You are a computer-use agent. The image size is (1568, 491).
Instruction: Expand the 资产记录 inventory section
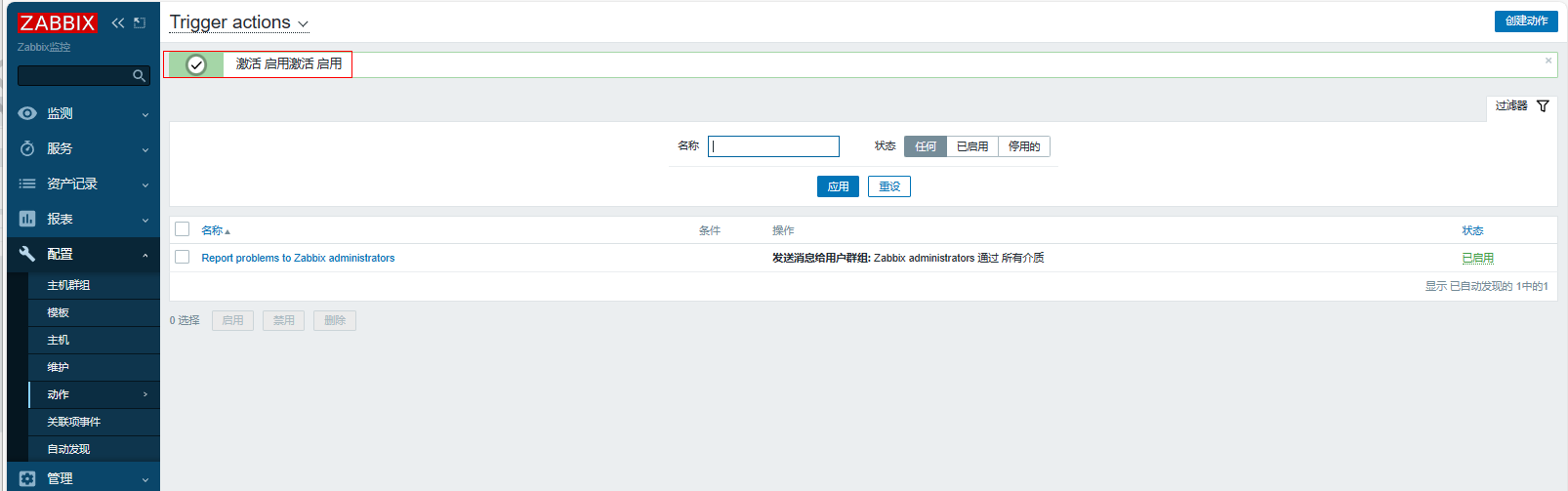tap(83, 184)
